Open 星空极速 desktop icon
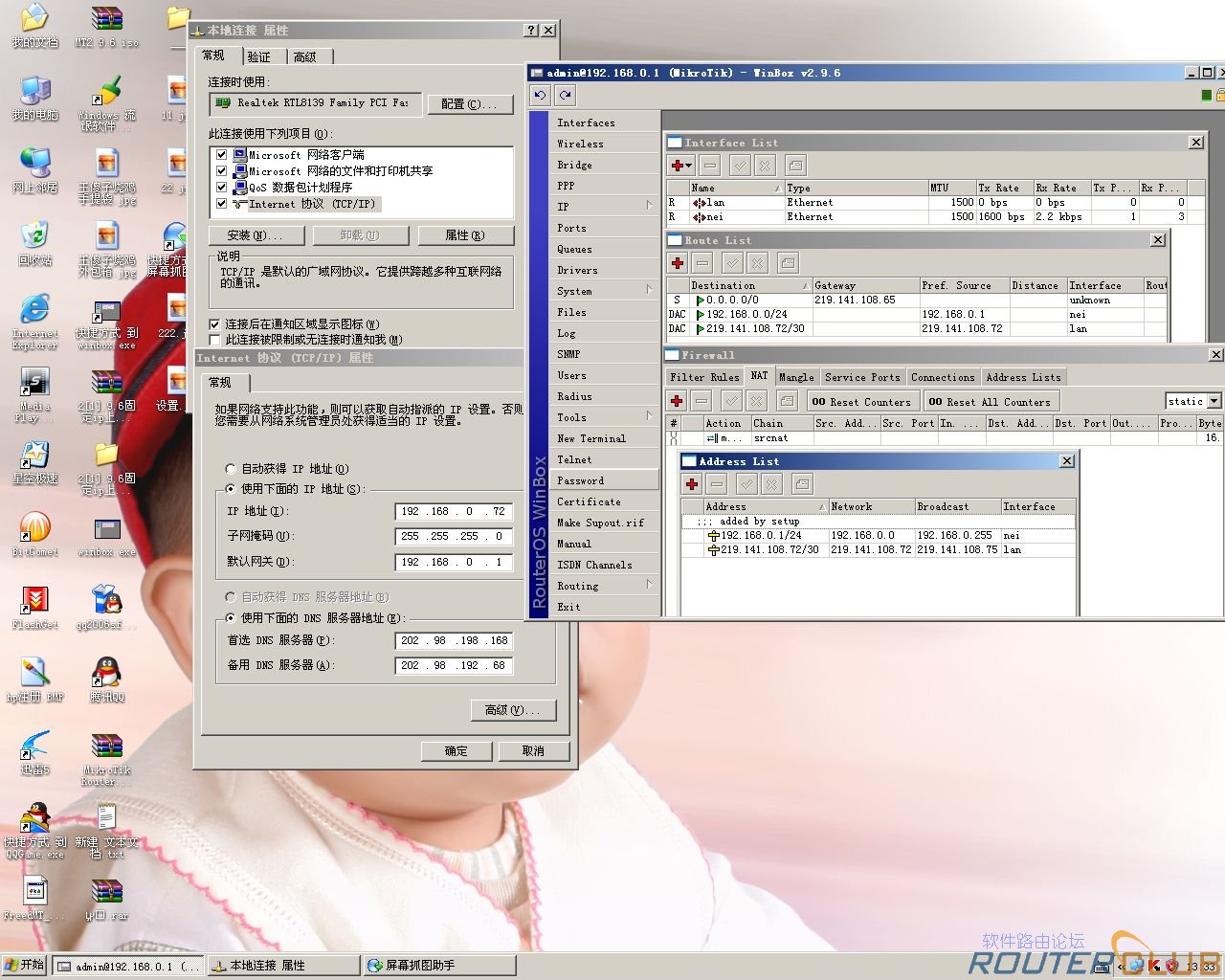1225x980 pixels. (35, 462)
